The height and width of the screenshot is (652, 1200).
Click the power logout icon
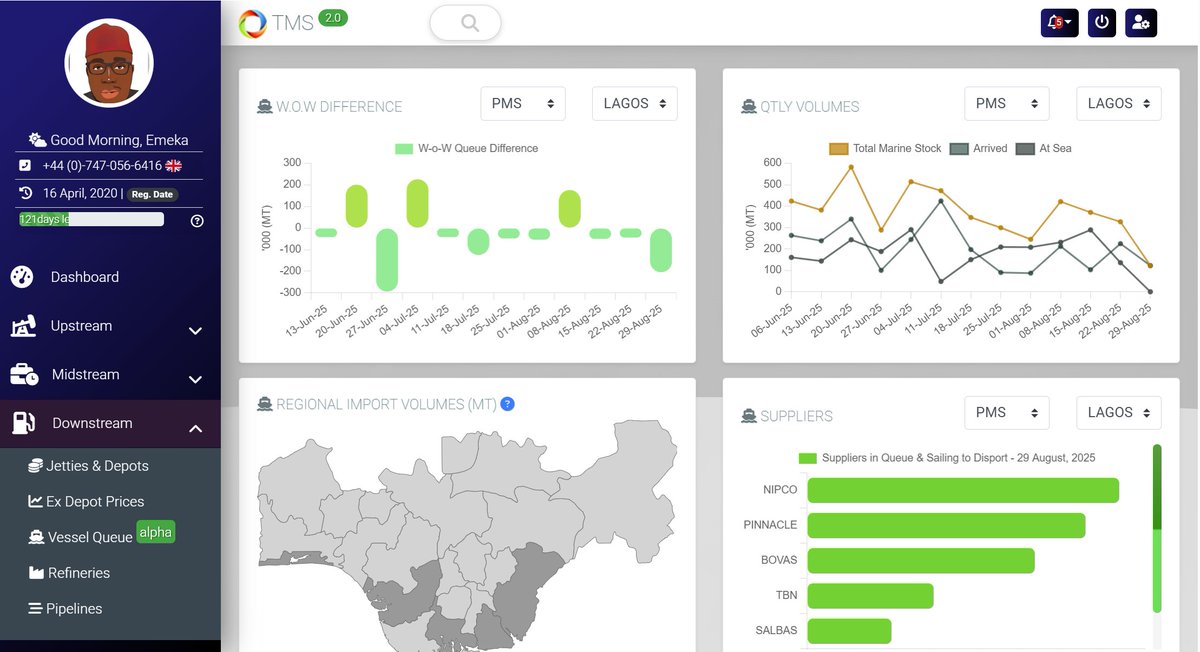[1101, 22]
